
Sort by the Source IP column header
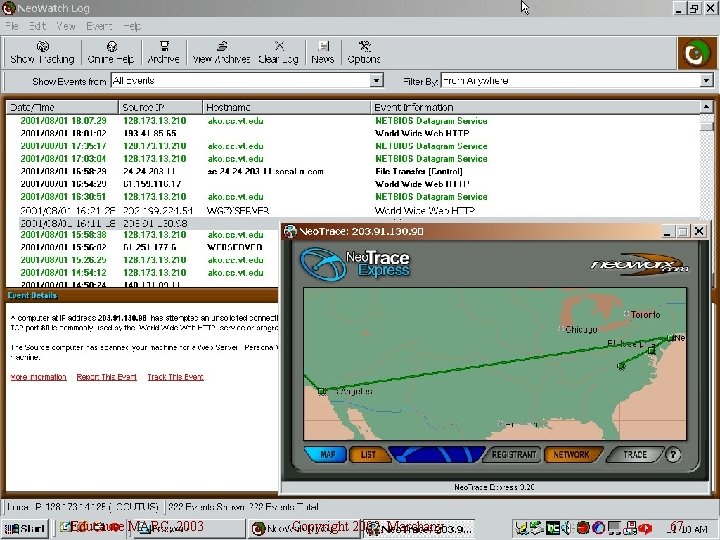point(160,107)
